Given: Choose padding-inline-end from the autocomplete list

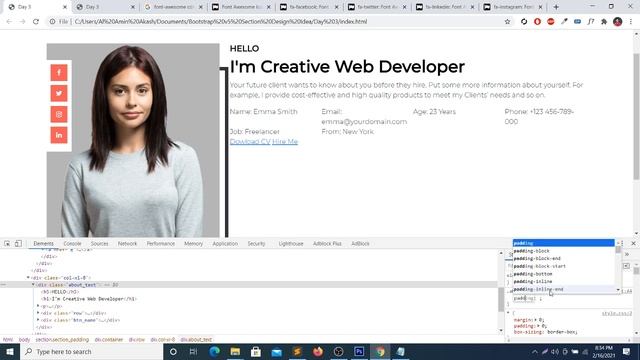Looking at the screenshot, I should 564,289.
